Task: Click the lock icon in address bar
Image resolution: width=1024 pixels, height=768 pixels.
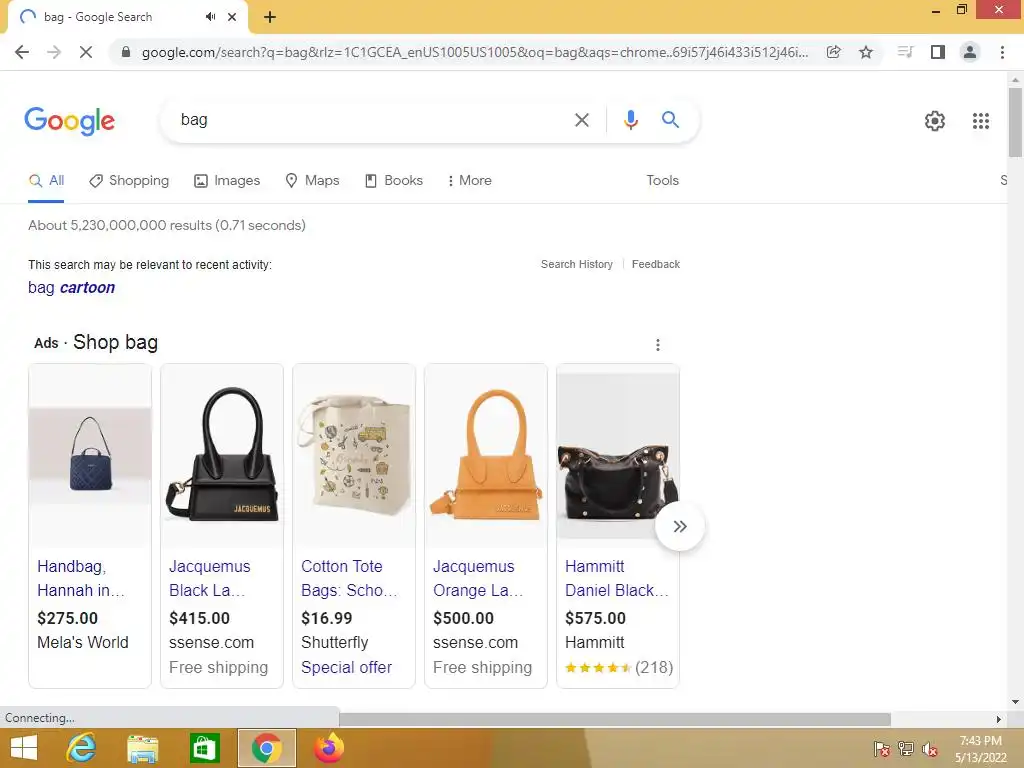Action: [x=126, y=52]
